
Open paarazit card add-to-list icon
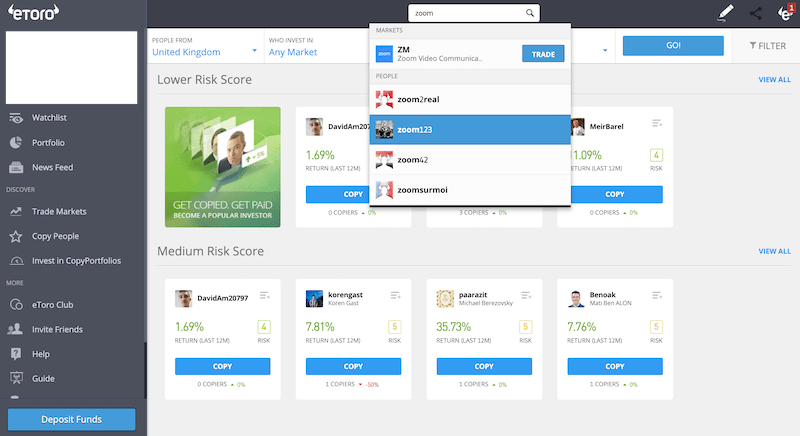pos(526,295)
